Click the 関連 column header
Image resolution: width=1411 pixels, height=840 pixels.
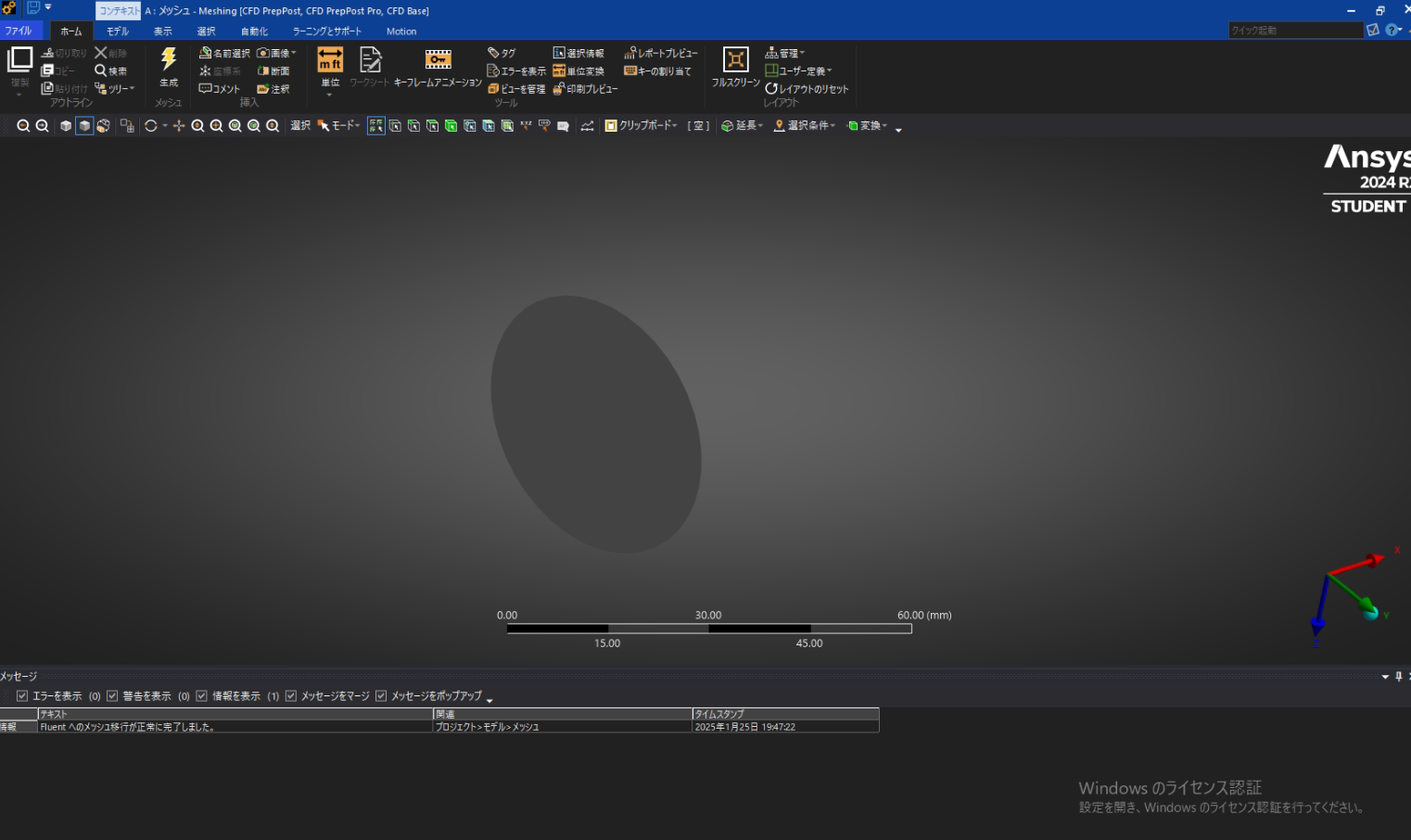[563, 714]
